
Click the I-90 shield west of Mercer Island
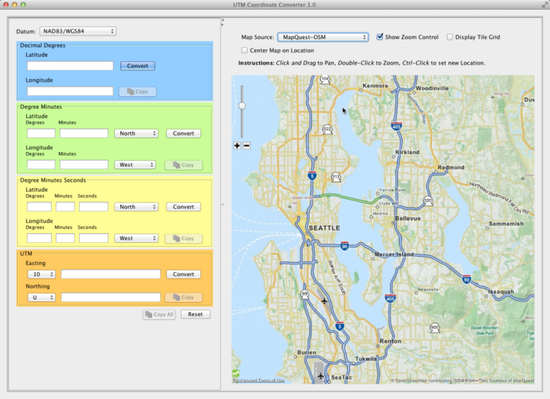tap(345, 246)
